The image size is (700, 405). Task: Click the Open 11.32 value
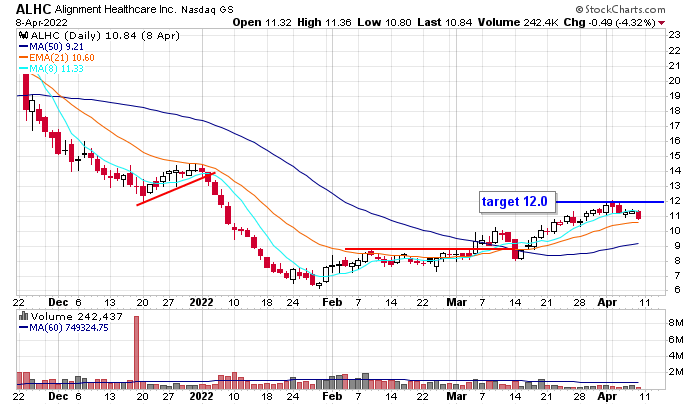262,22
